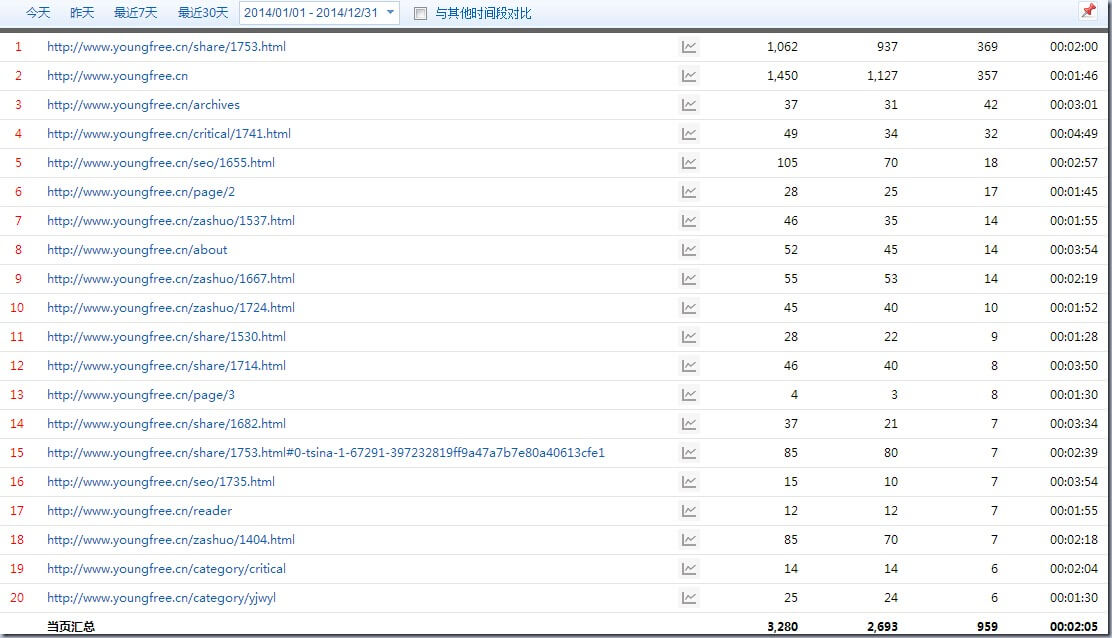This screenshot has height=638, width=1112.
Task: Click value 1,127 in homepage row
Action: (882, 76)
